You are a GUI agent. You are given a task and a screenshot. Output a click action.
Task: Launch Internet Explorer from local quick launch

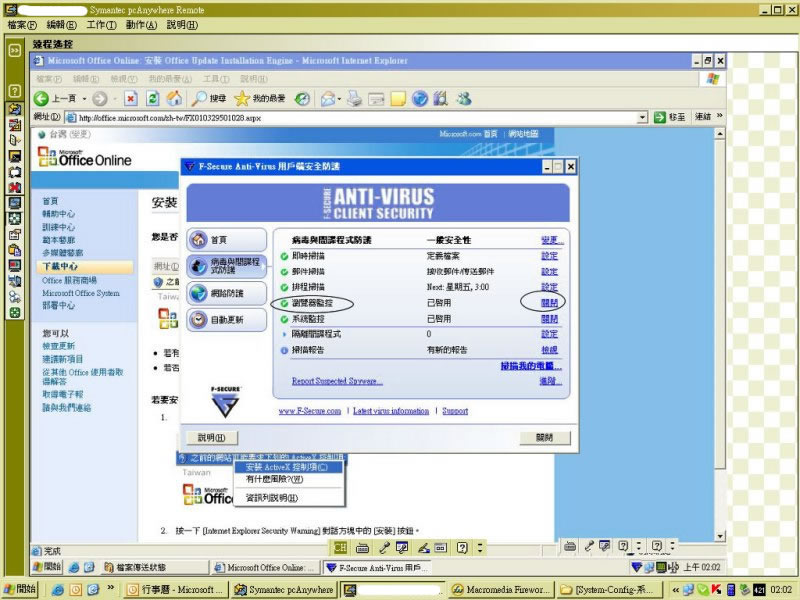pos(58,590)
